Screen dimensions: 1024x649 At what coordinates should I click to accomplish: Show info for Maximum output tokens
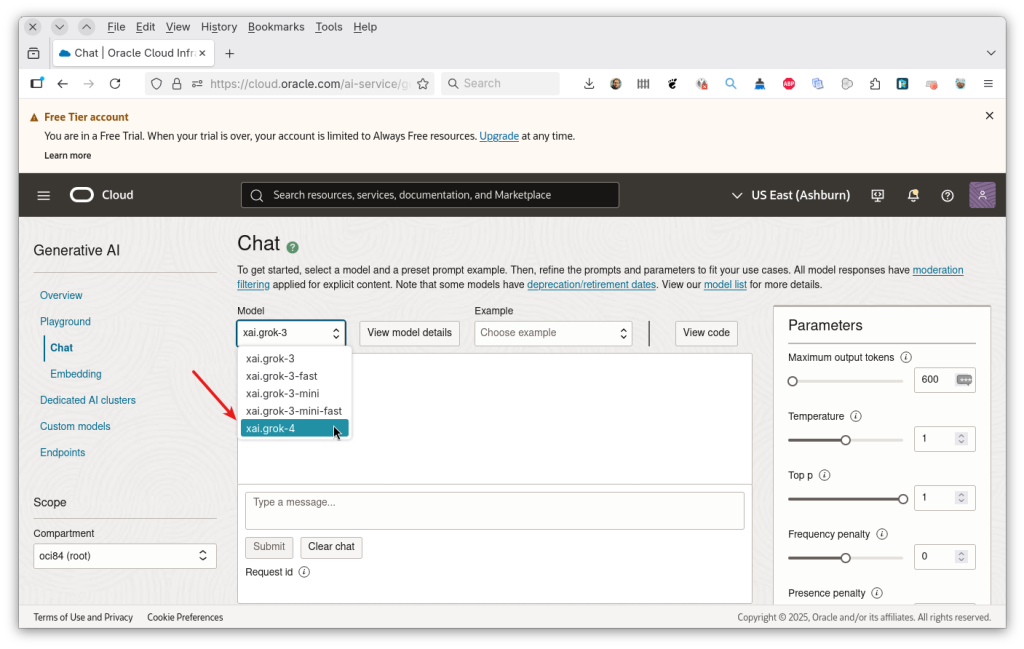tap(906, 357)
